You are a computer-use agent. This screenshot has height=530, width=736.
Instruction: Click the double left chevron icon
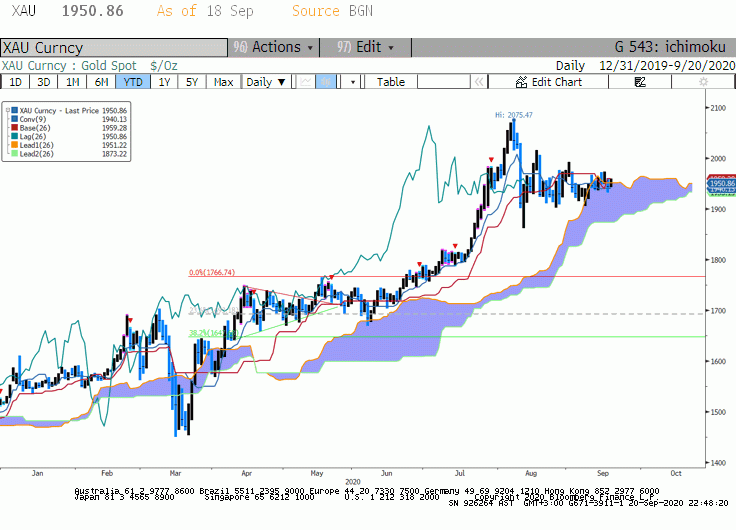pyautogui.click(x=479, y=82)
